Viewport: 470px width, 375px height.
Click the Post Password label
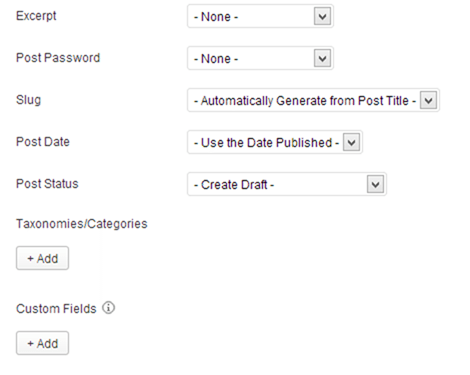coord(58,58)
